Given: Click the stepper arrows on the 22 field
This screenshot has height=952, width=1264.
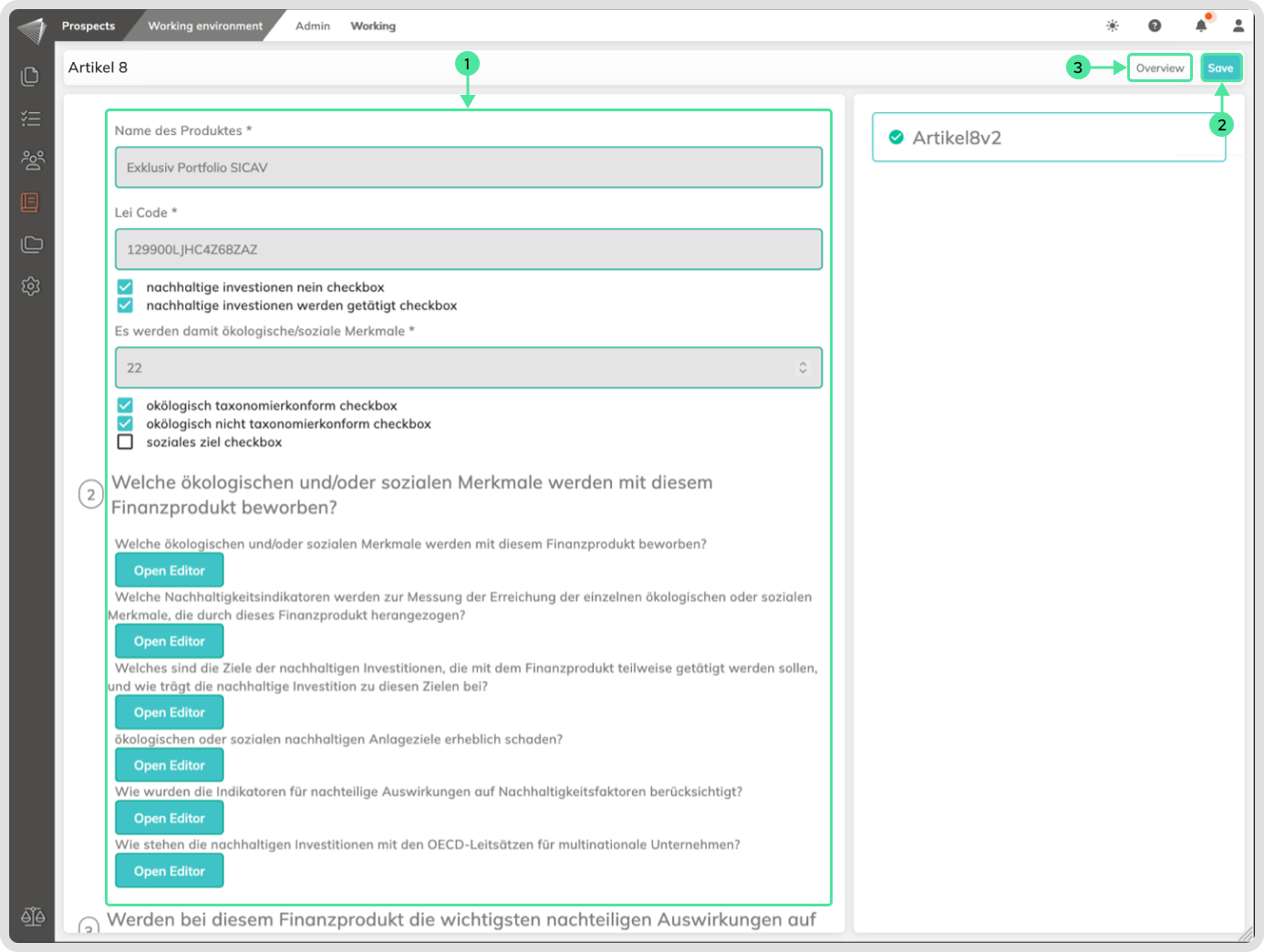Looking at the screenshot, I should click(x=803, y=367).
